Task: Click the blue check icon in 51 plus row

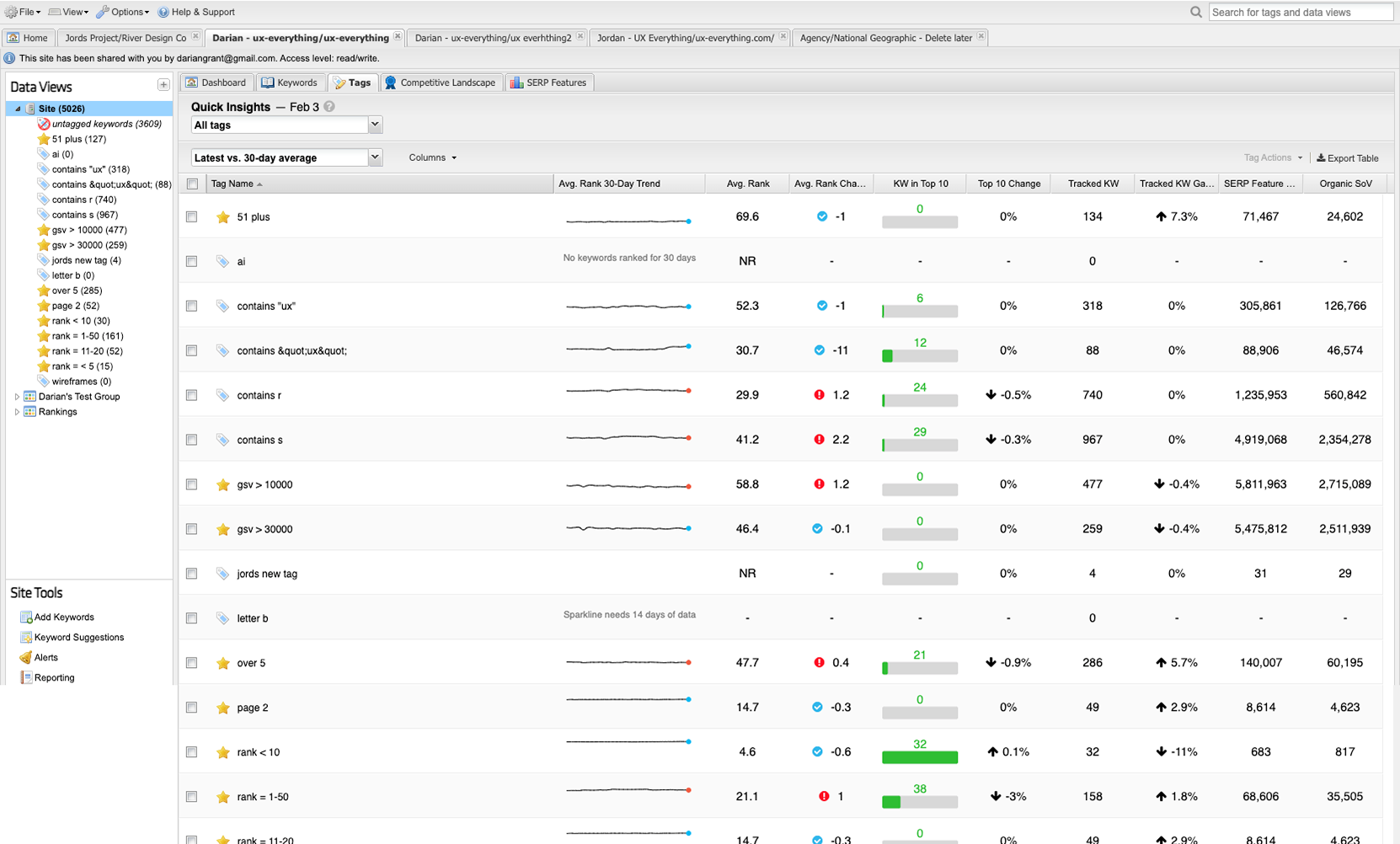Action: coord(822,216)
